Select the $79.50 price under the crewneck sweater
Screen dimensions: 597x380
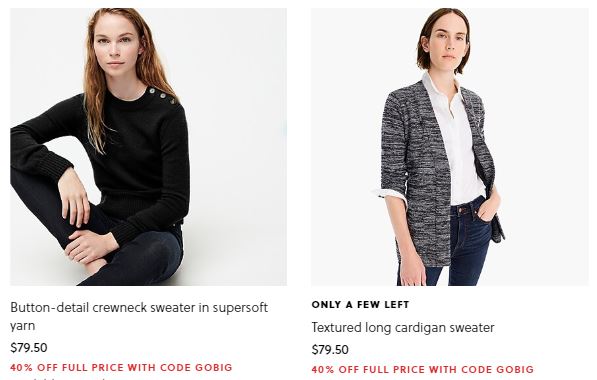[x=29, y=348]
